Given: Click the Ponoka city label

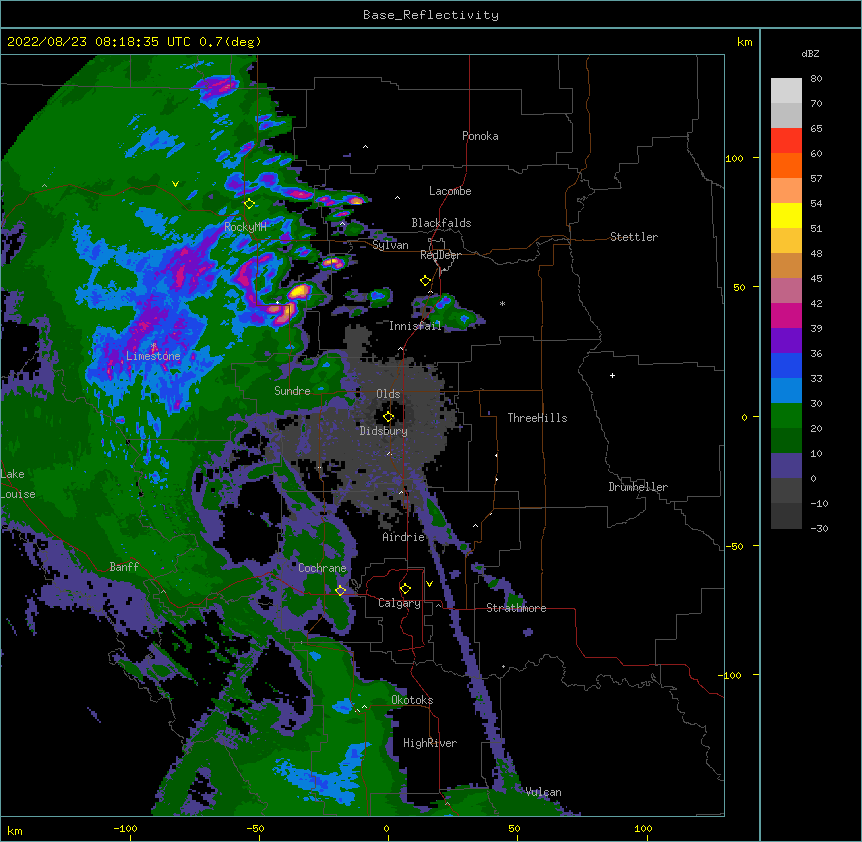Looking at the screenshot, I should tap(480, 136).
